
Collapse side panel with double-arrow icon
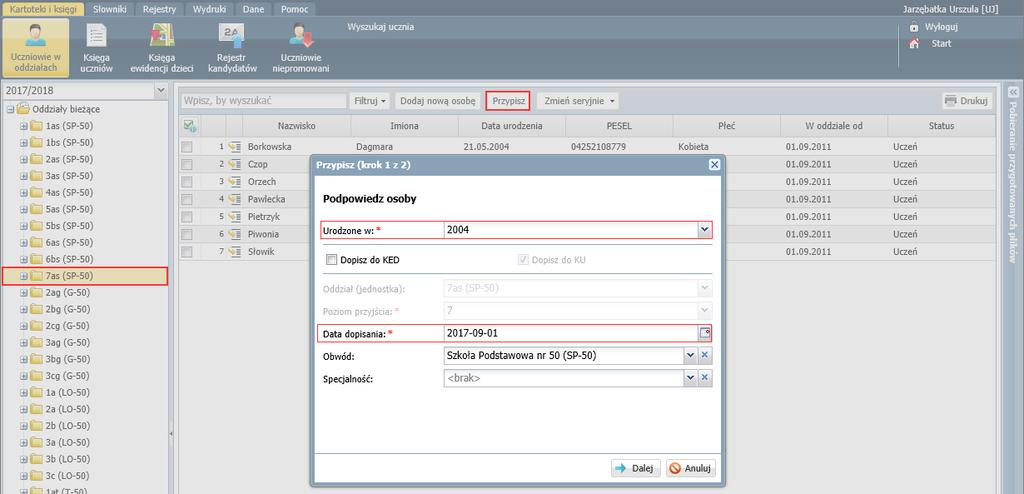pos(1014,91)
